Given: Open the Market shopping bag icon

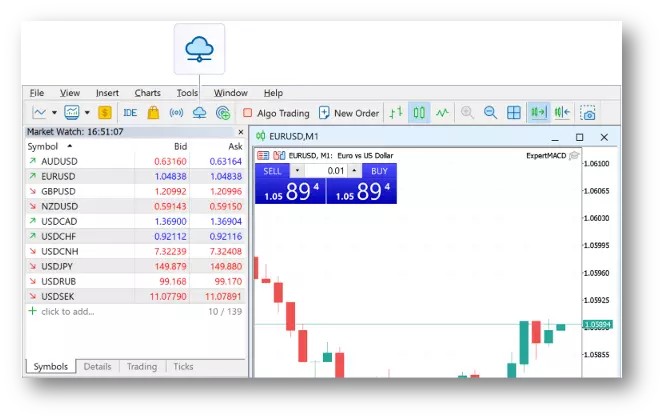Looking at the screenshot, I should [153, 113].
